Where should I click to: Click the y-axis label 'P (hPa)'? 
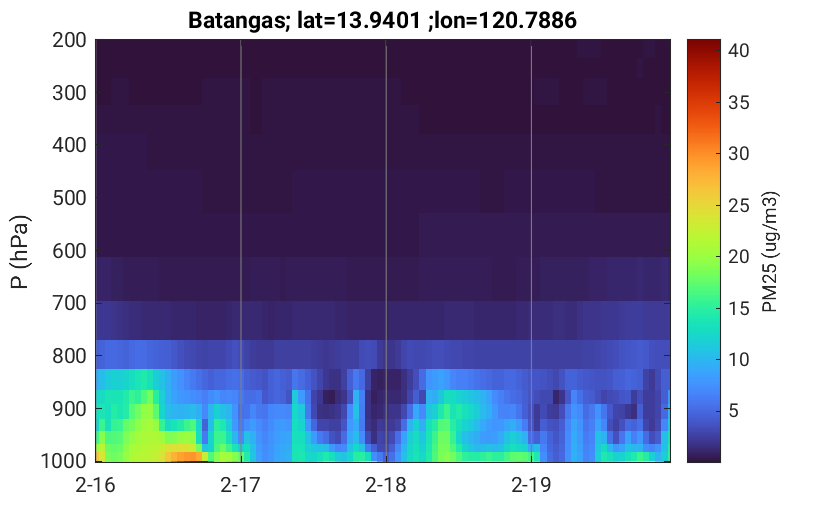coord(20,252)
